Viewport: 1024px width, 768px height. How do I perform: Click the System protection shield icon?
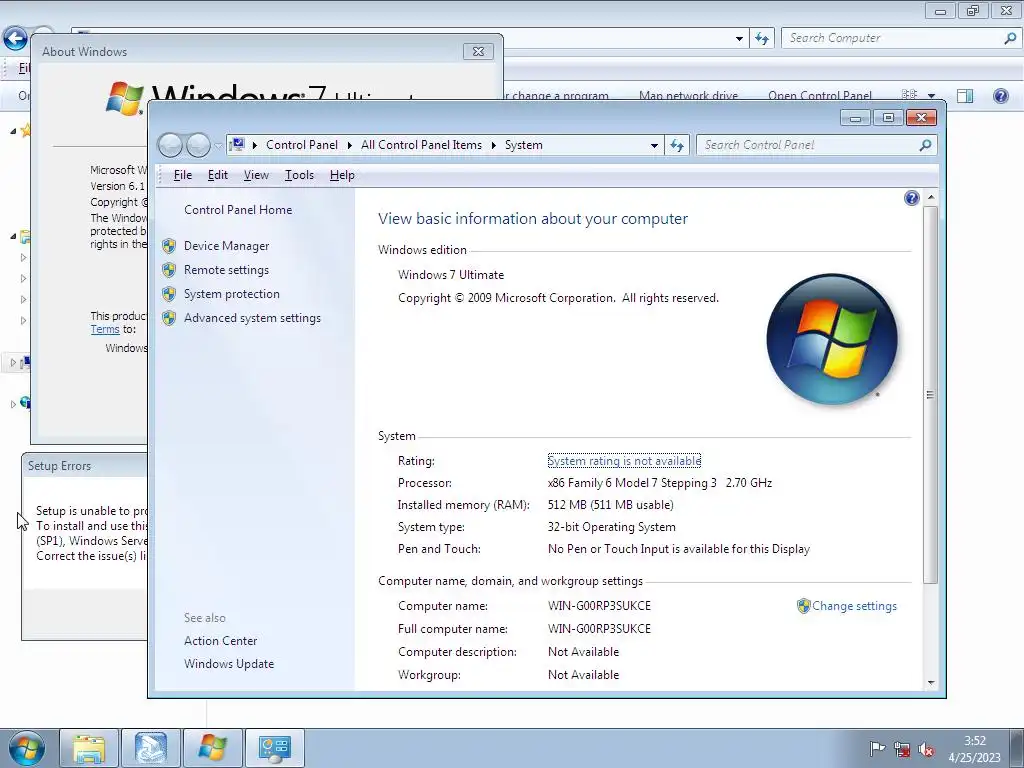coord(169,294)
